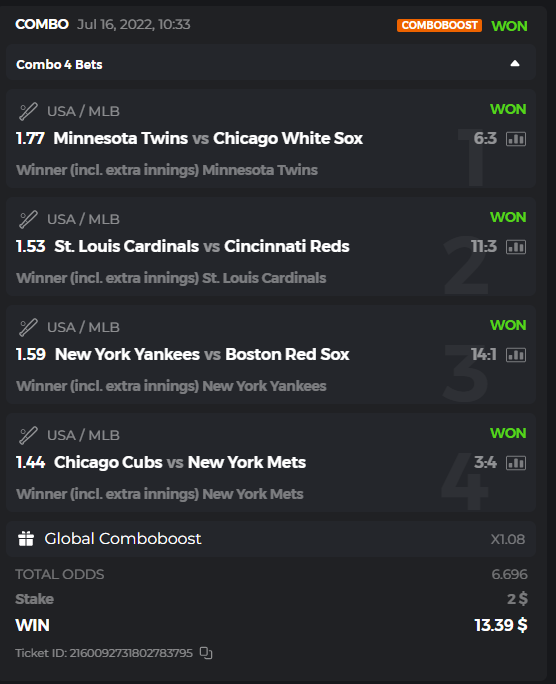Click the orange COMBOBOOST badge
The image size is (556, 684).
(x=439, y=25)
